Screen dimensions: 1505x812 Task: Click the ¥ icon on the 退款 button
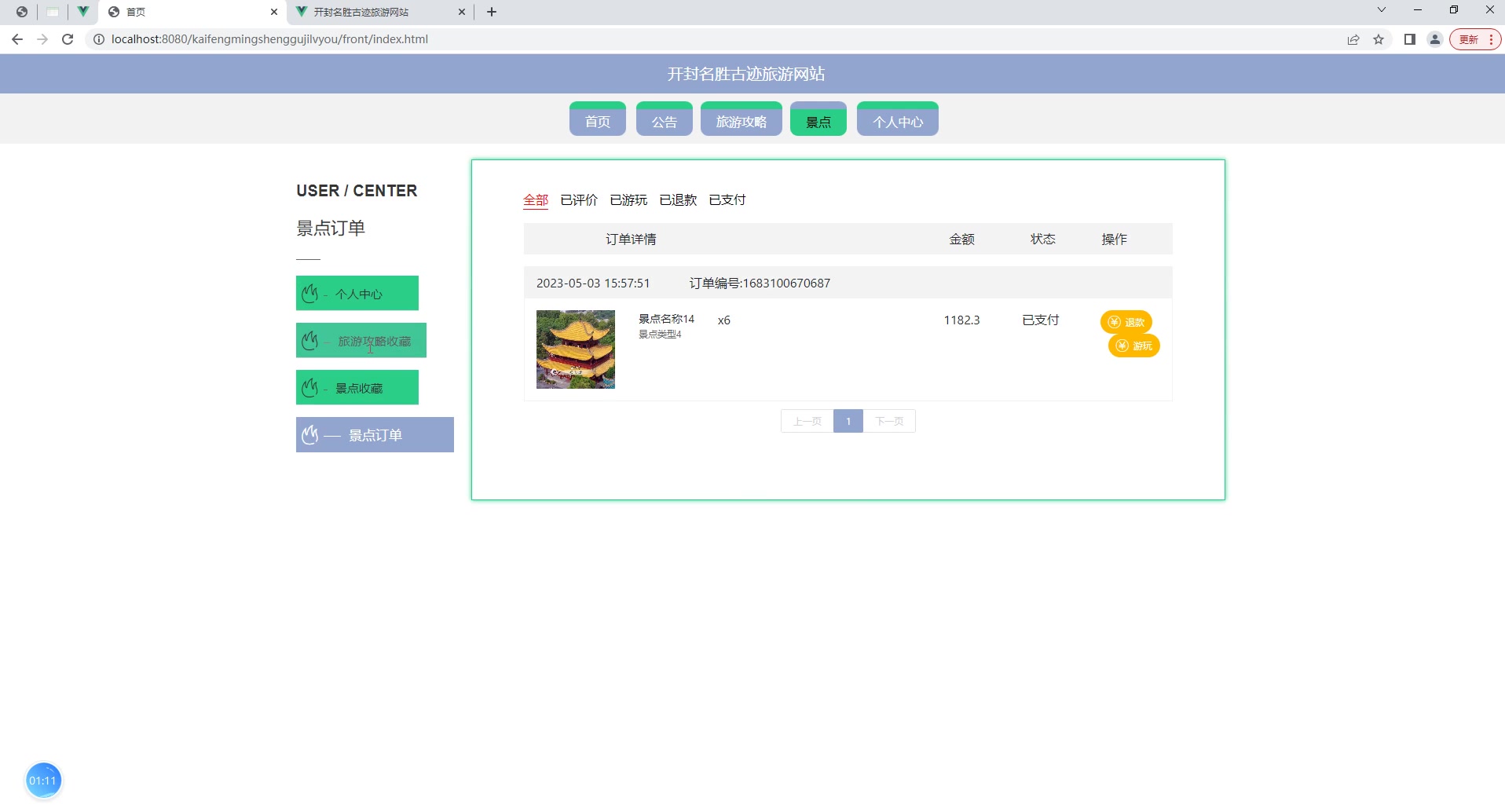(1115, 322)
